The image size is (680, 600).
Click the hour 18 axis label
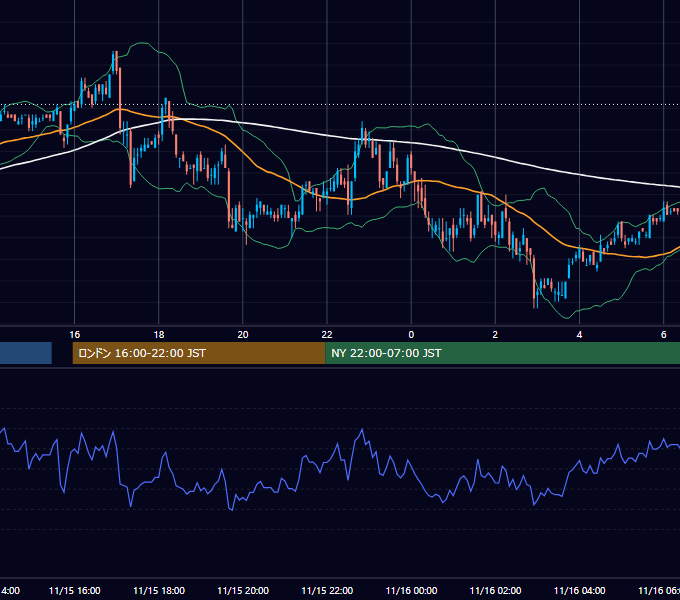(x=159, y=334)
